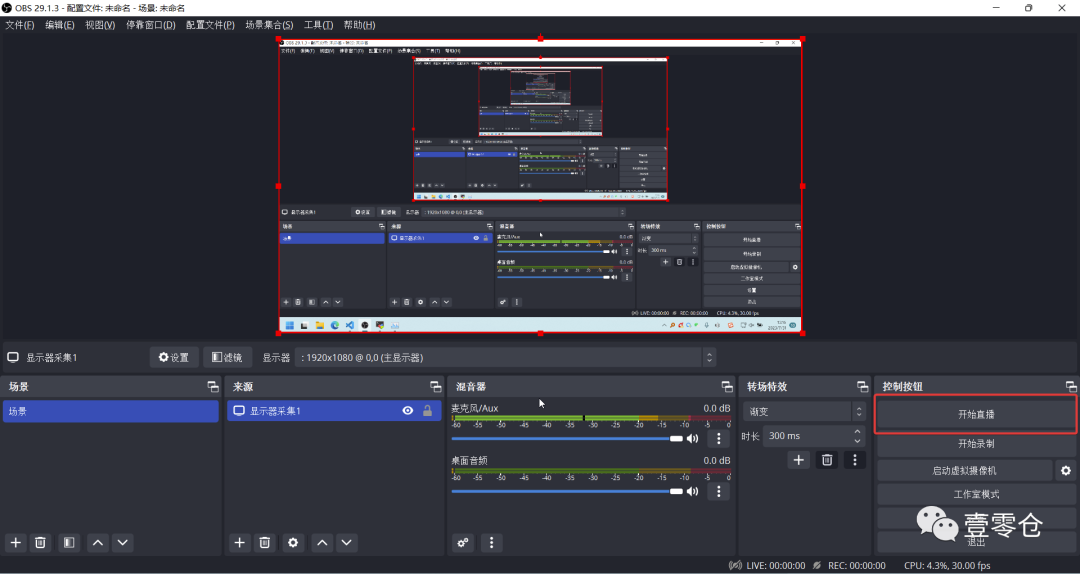Hide the 显示器采集1 source using eye icon
Viewport: 1080px width, 574px height.
408,411
